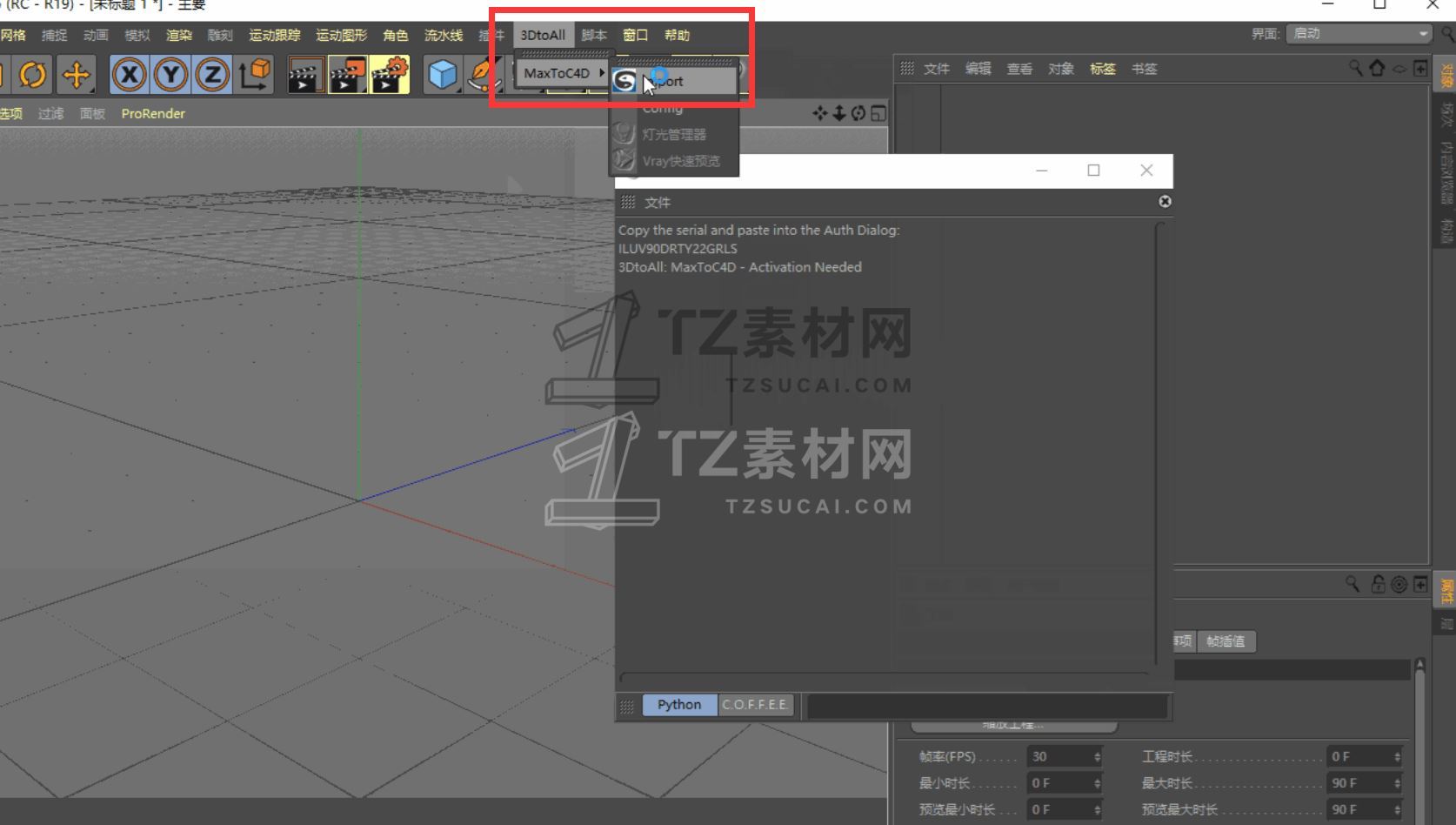Open the 运动跟踪 motion tracker menu

point(275,35)
